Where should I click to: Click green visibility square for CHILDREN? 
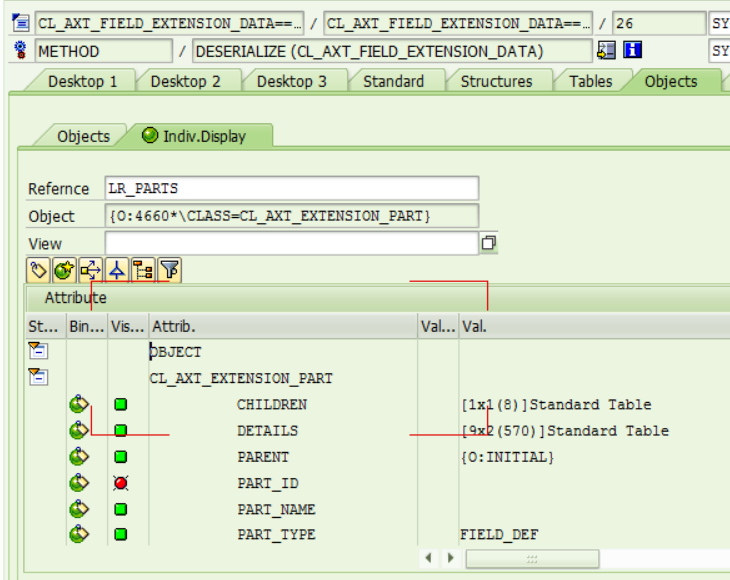[x=121, y=404]
